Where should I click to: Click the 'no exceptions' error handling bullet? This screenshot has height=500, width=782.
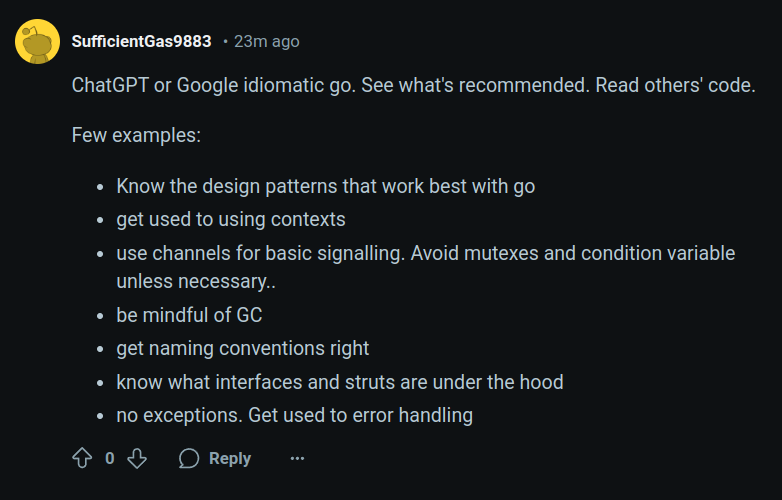(x=295, y=415)
